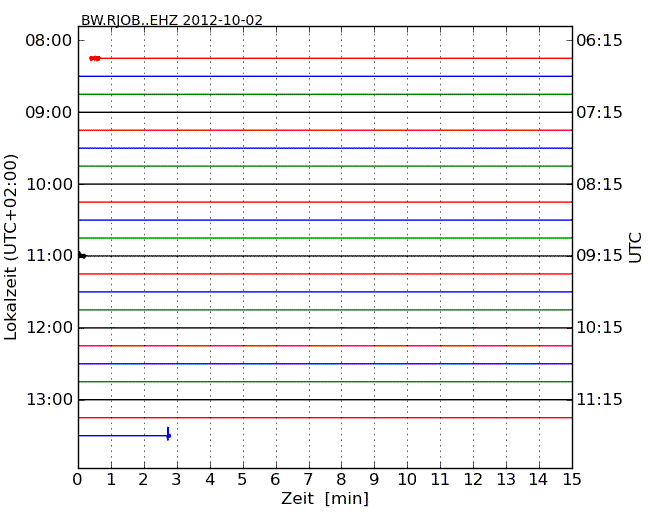Click the 11:15 UTC tick label

point(599,399)
